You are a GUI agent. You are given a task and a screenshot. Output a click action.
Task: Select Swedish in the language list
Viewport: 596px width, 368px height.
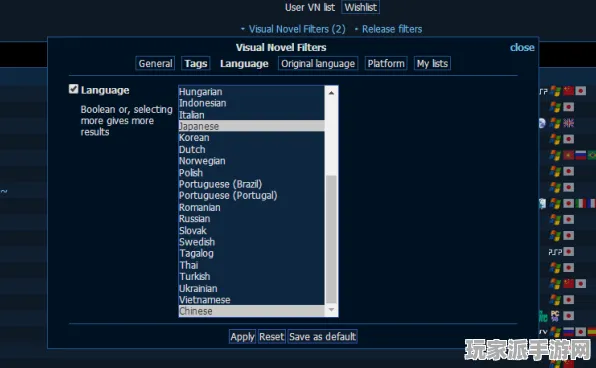(x=252, y=242)
